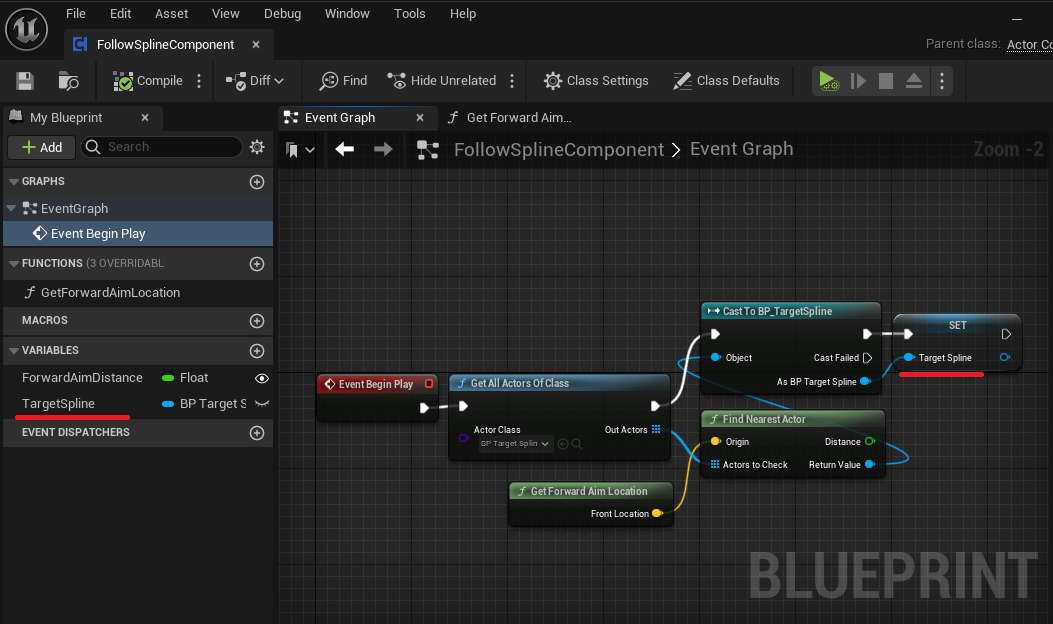Open the Window menu
The image size is (1053, 624).
347,13
